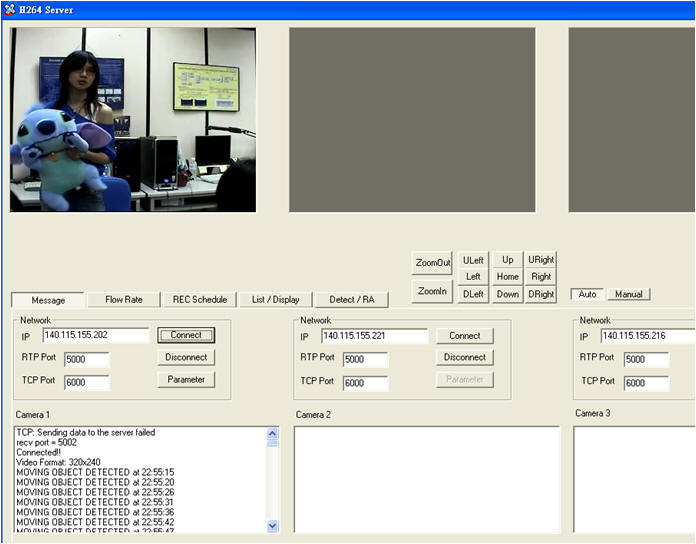
Task: Switch to Auto mode
Action: (x=587, y=294)
